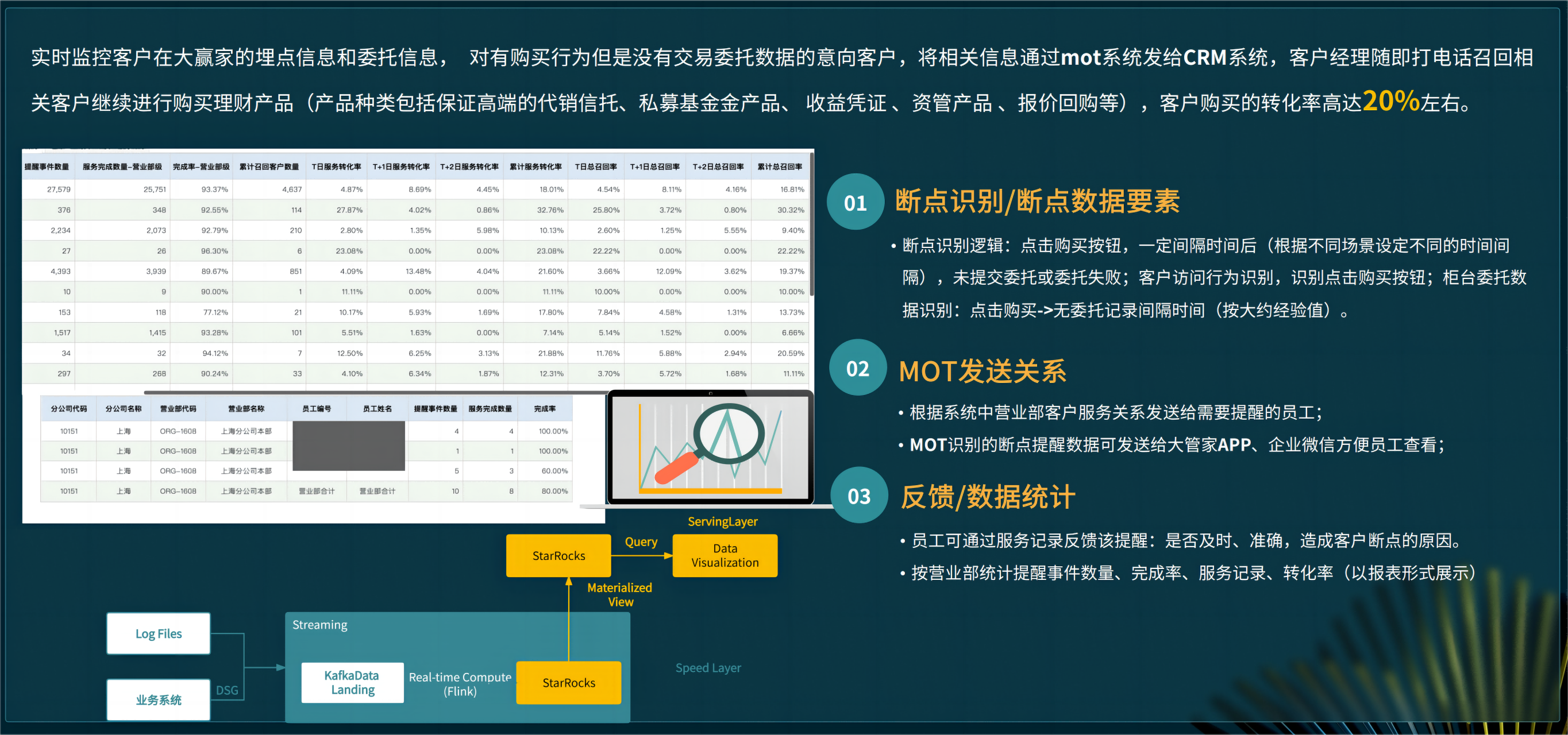Click the gray redacted employee block
1568x735 pixels.
[x=348, y=446]
